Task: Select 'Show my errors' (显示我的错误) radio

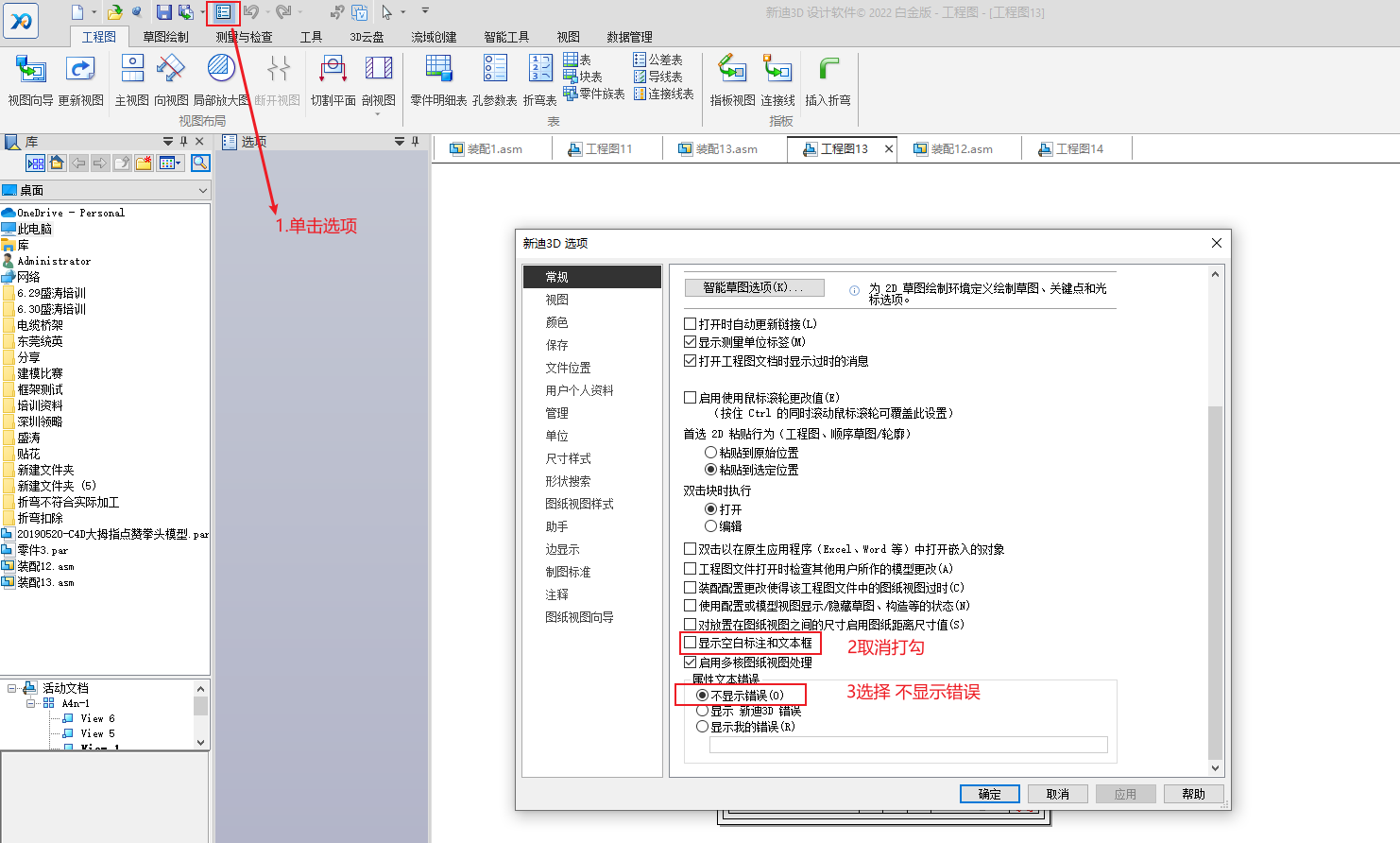Action: tap(702, 727)
